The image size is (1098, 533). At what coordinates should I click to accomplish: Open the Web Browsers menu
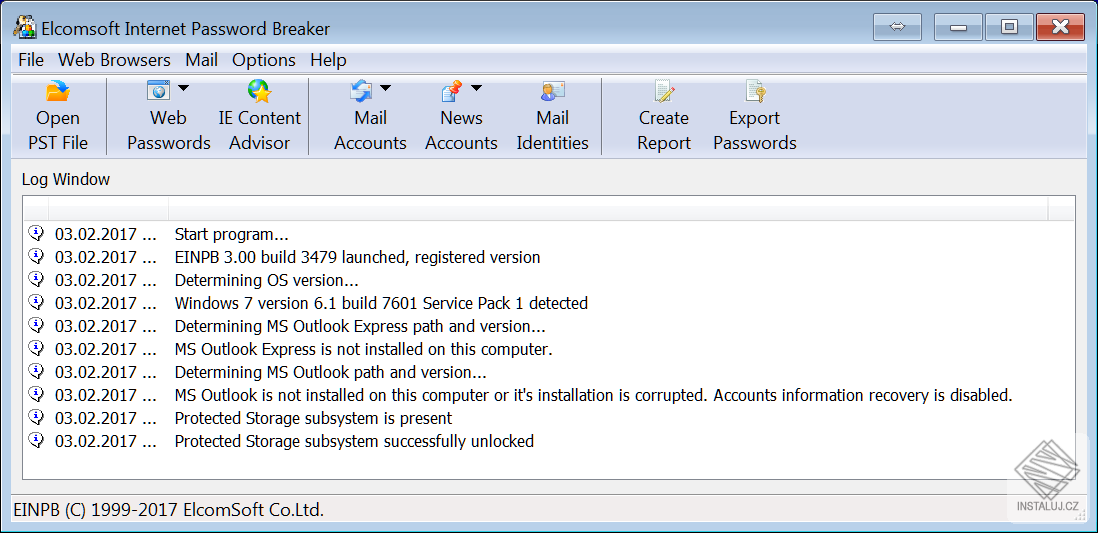tap(114, 60)
